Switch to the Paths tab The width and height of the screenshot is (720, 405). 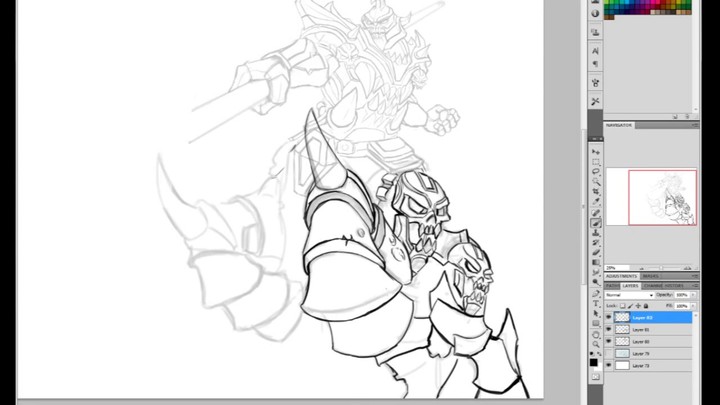click(613, 286)
